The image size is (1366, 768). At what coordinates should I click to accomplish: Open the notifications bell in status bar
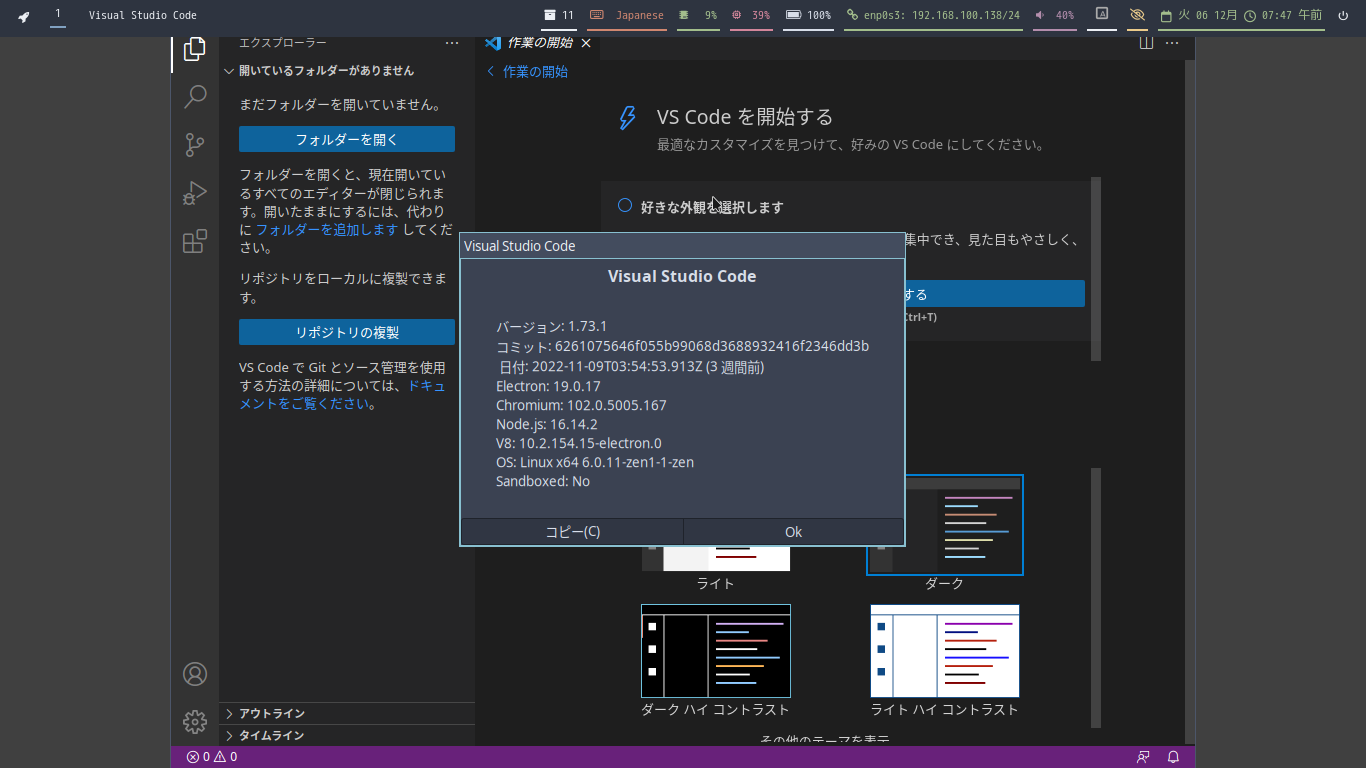click(1174, 757)
